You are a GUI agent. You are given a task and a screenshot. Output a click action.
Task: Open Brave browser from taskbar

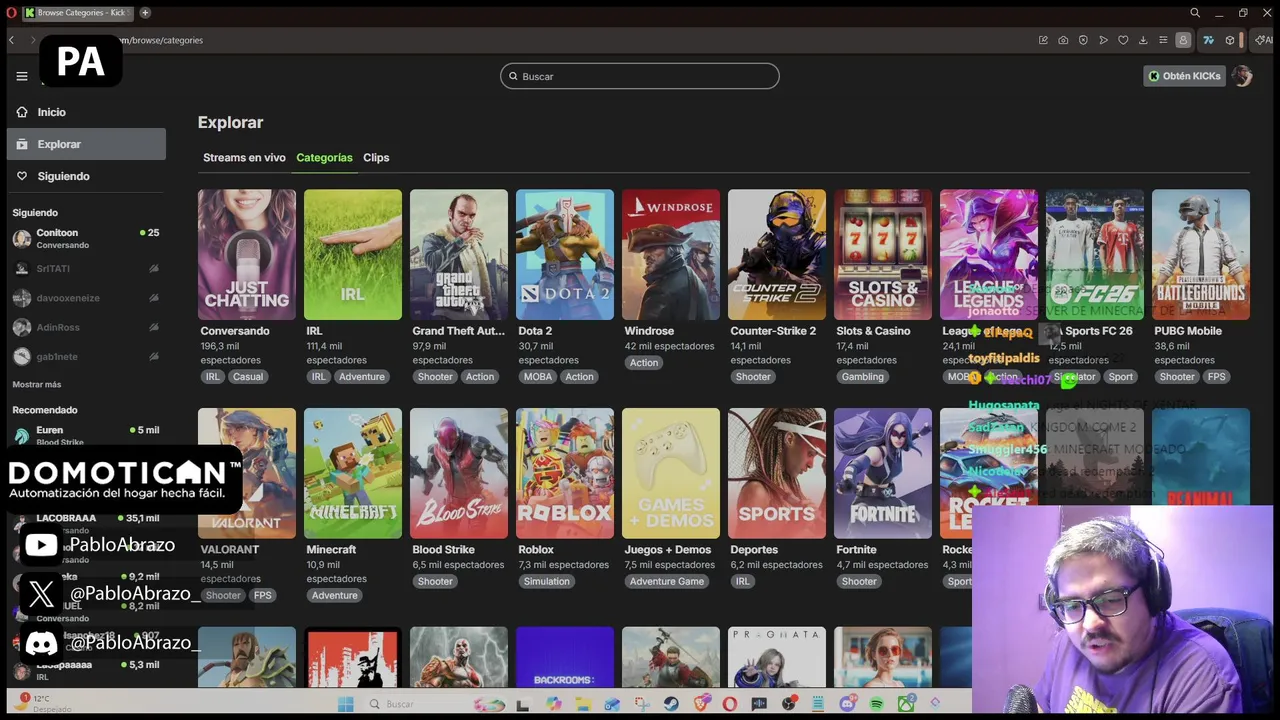click(701, 704)
